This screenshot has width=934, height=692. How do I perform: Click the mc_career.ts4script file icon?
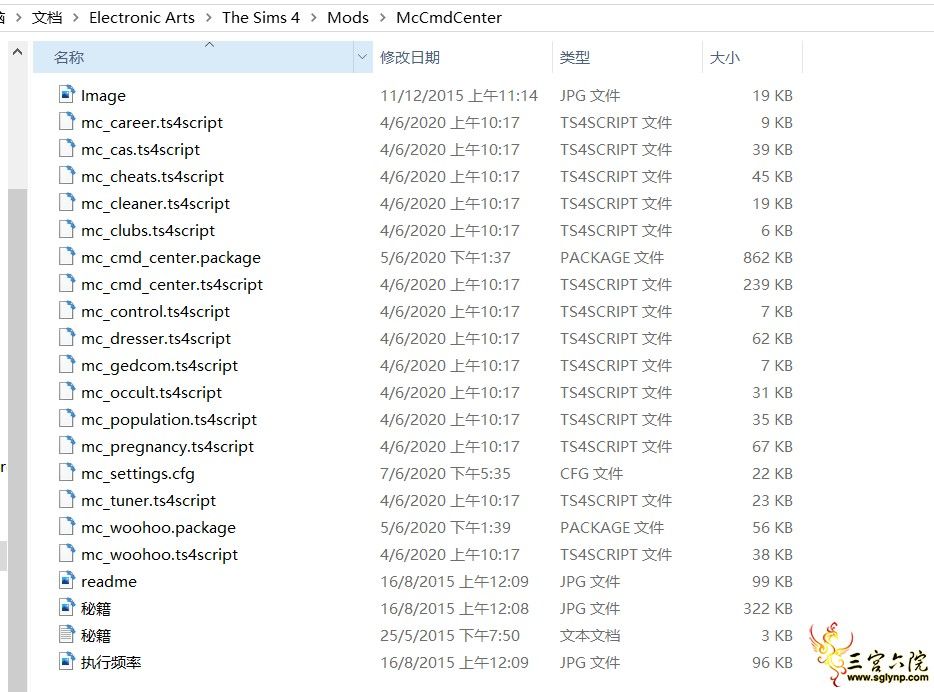point(67,121)
